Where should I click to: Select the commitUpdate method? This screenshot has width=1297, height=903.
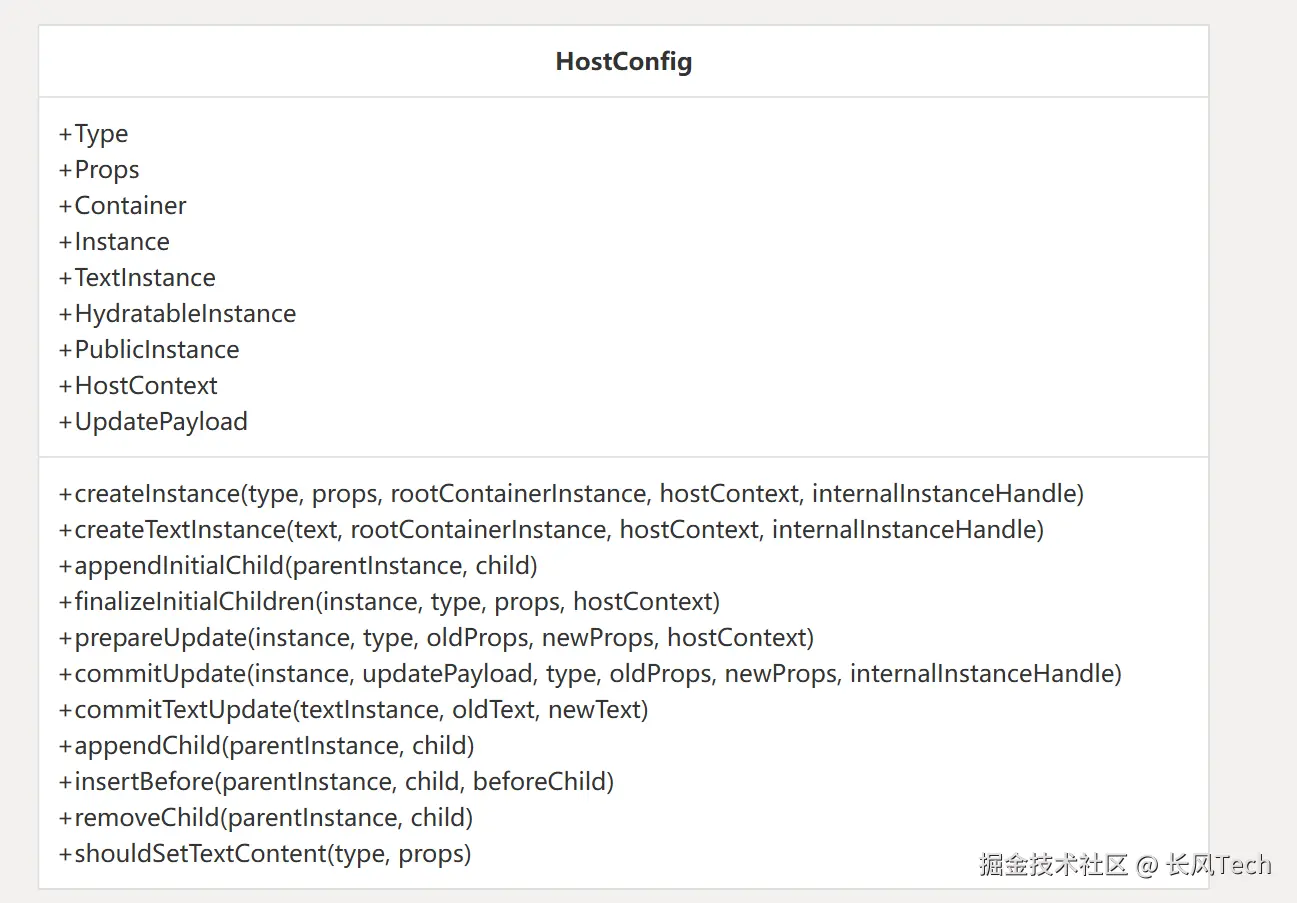590,674
